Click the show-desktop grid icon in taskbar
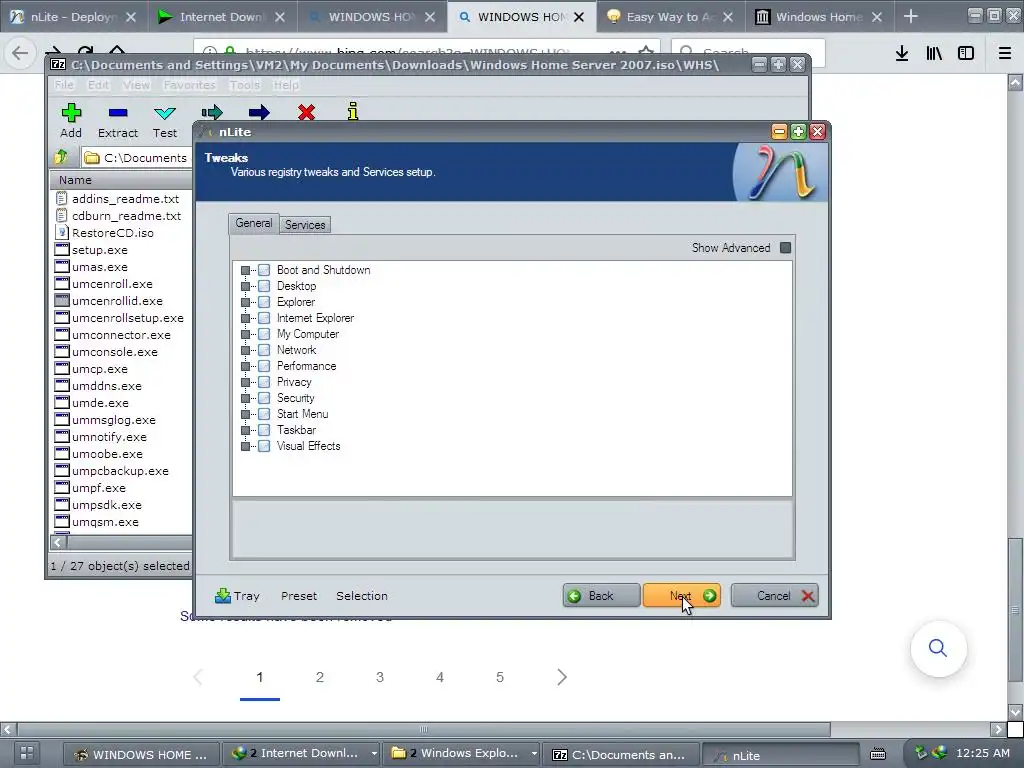Image resolution: width=1024 pixels, height=768 pixels. coord(27,753)
